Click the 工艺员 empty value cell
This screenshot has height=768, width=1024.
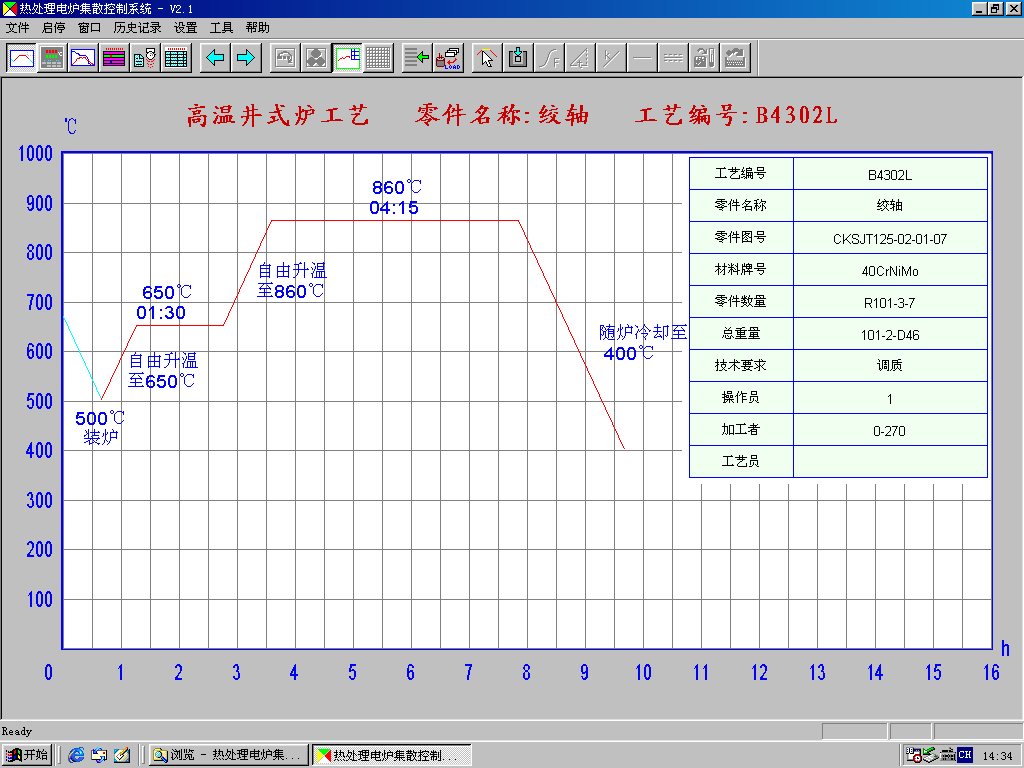(889, 461)
